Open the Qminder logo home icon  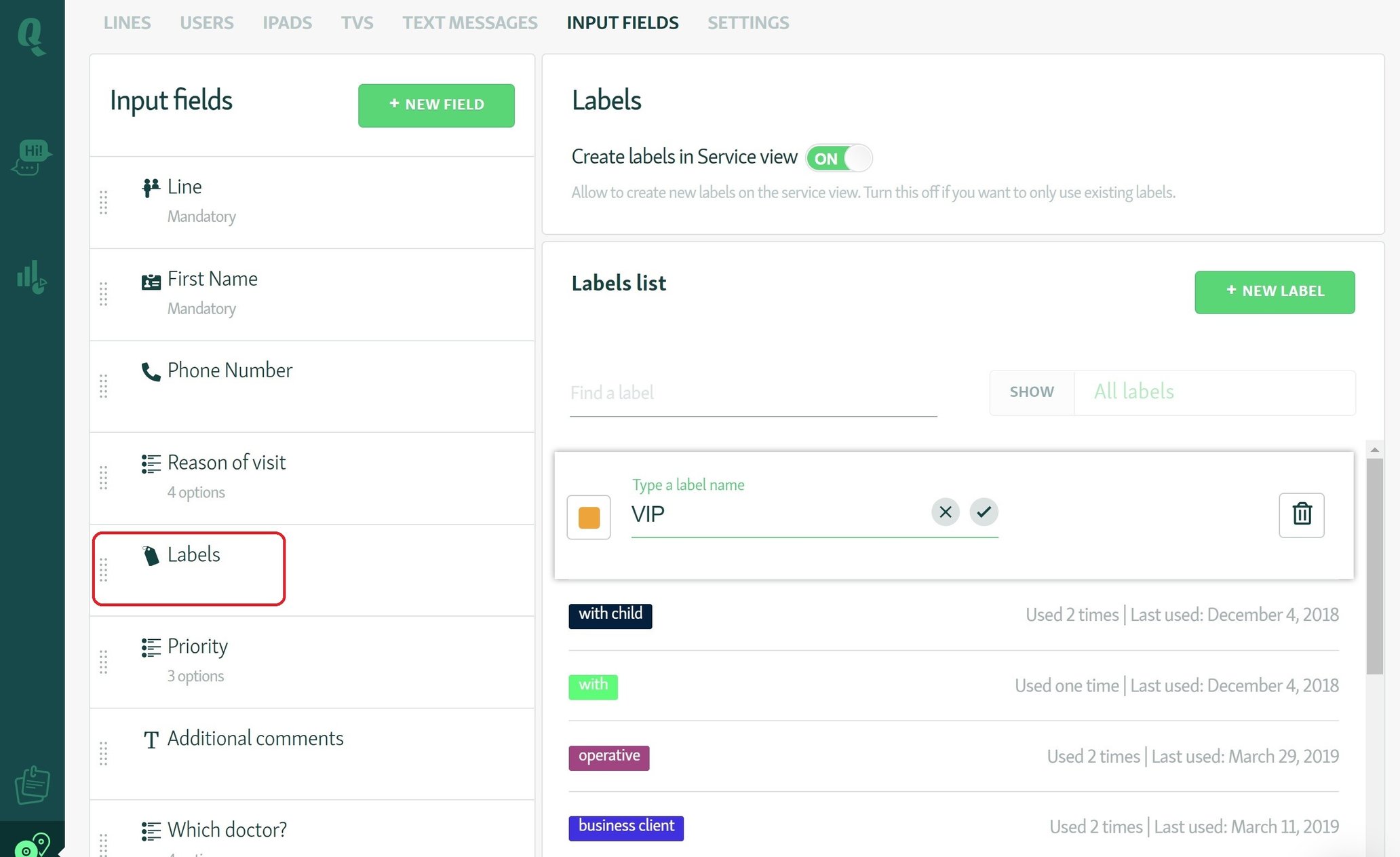coord(31,36)
